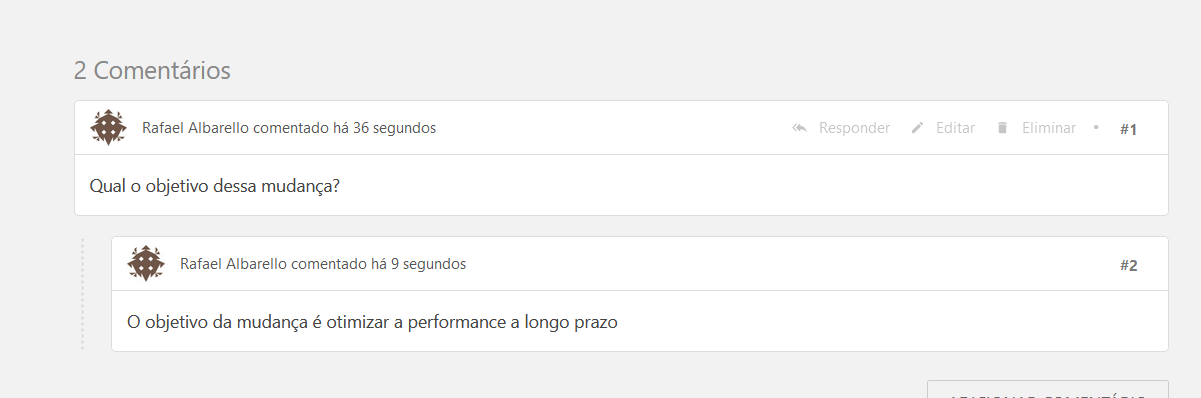Click the trash can delete icon
1201x398 pixels.
tap(1001, 128)
